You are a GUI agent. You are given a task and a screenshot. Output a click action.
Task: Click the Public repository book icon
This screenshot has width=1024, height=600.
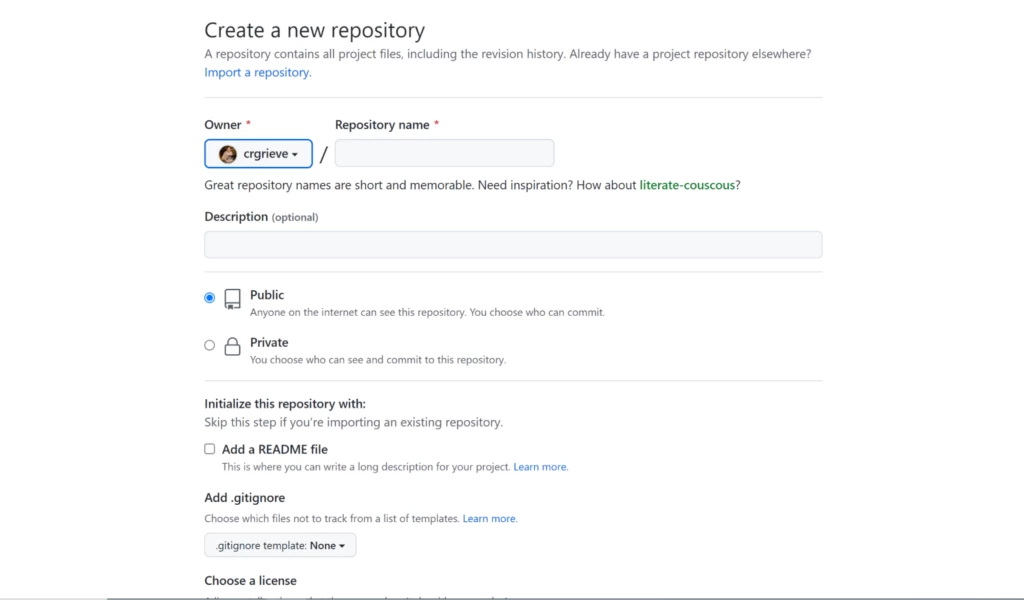pyautogui.click(x=232, y=298)
